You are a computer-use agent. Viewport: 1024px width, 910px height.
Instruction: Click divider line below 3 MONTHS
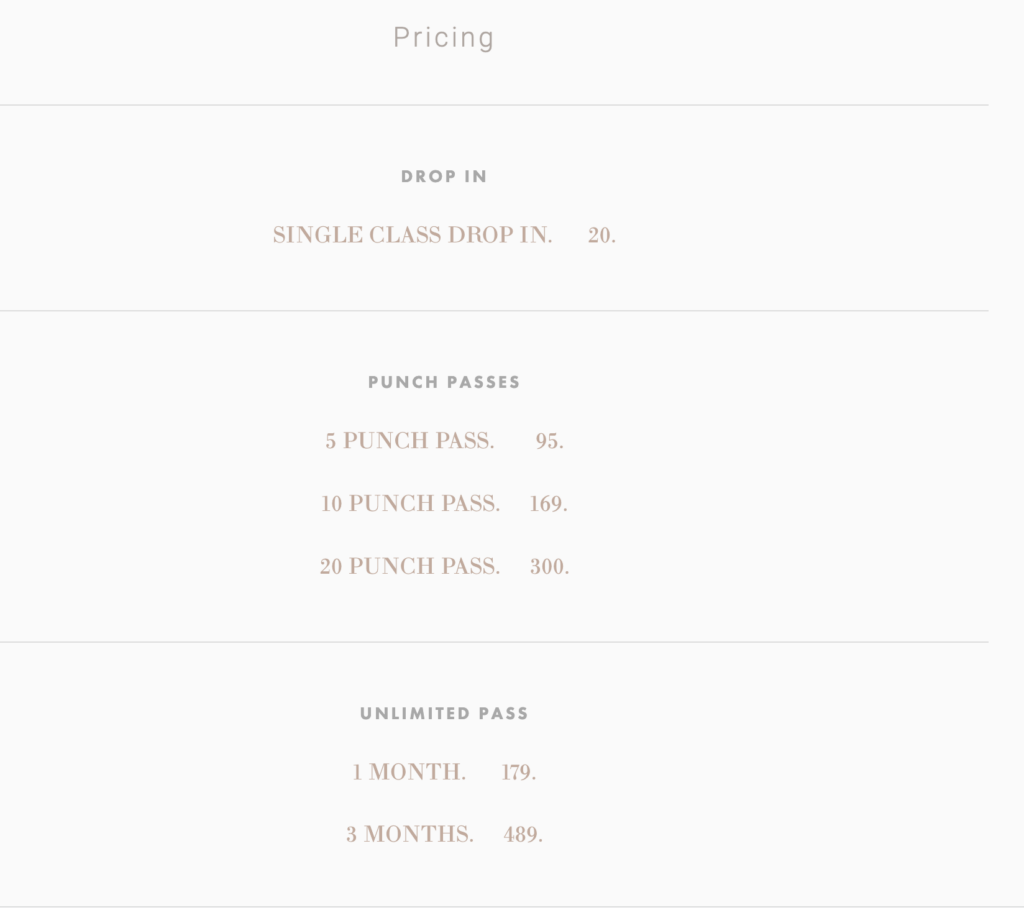[x=494, y=907]
